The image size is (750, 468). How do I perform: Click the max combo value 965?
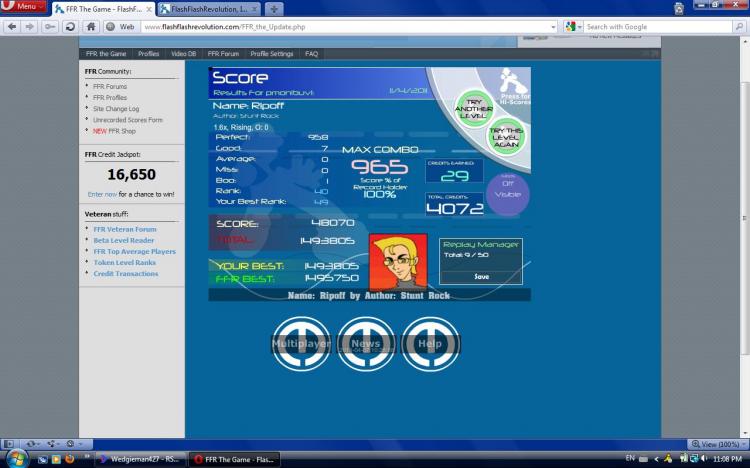point(379,167)
